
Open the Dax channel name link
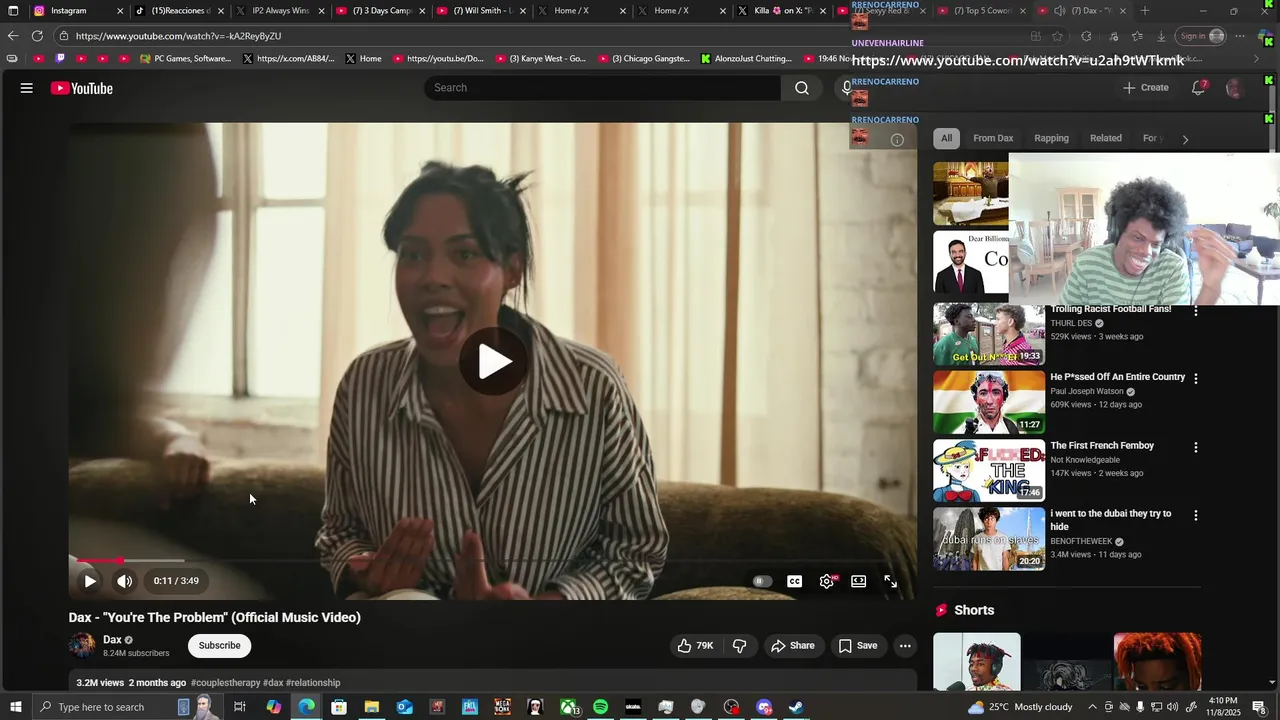(112, 640)
